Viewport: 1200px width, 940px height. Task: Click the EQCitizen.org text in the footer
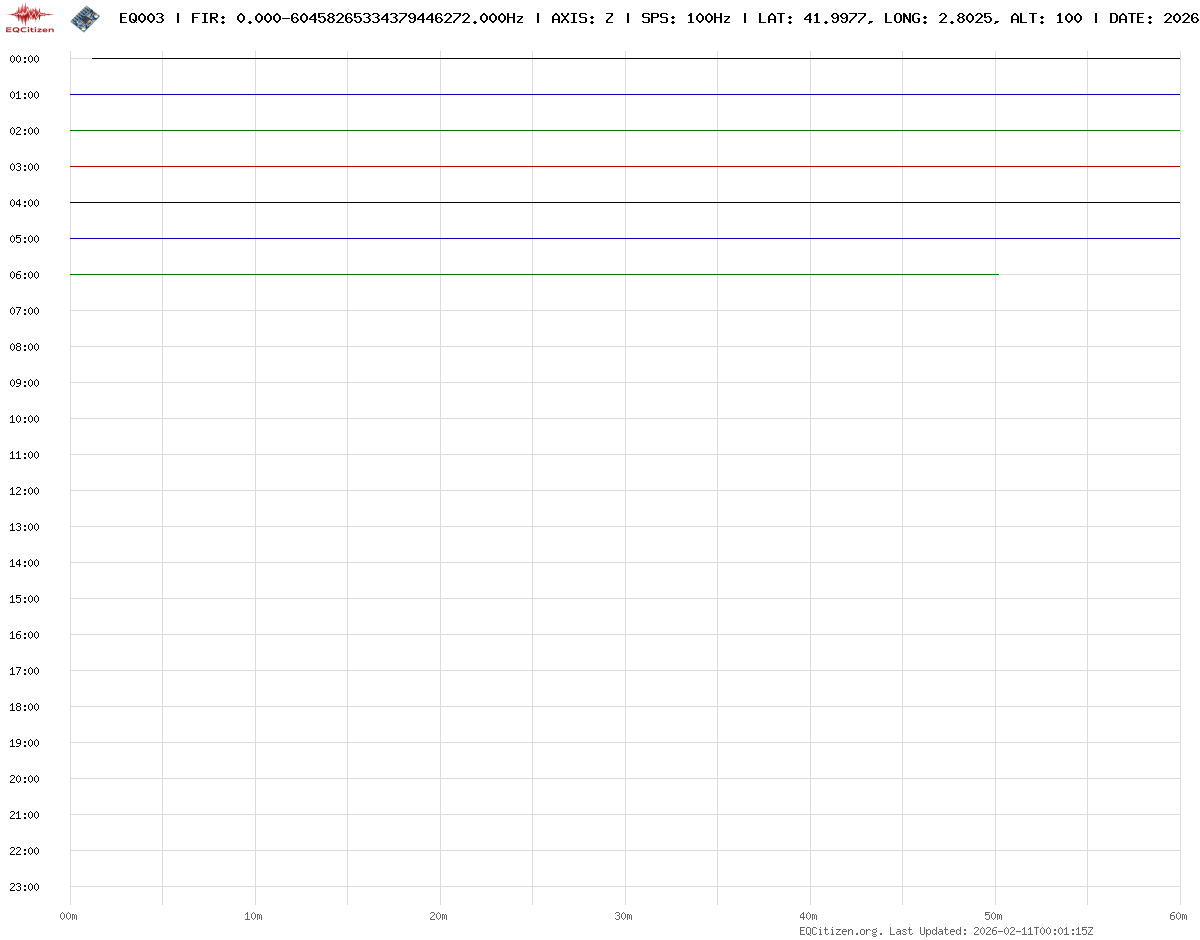click(x=840, y=931)
